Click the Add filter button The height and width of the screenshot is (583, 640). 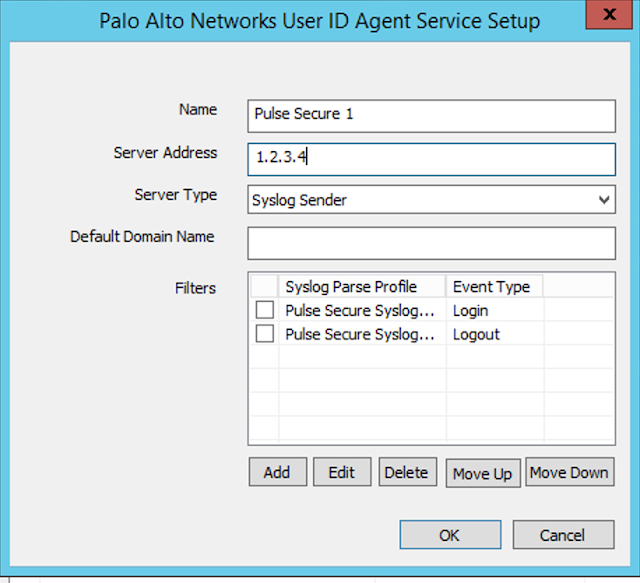click(x=278, y=472)
